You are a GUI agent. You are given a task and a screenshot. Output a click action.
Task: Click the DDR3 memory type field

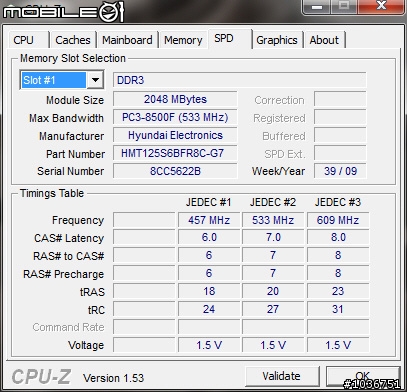[239, 80]
